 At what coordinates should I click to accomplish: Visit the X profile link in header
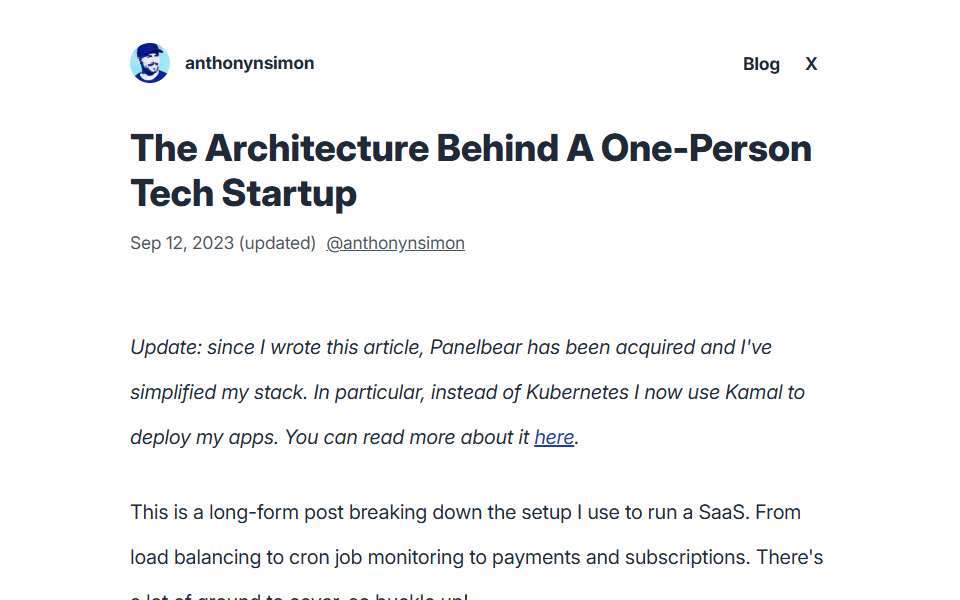[811, 64]
